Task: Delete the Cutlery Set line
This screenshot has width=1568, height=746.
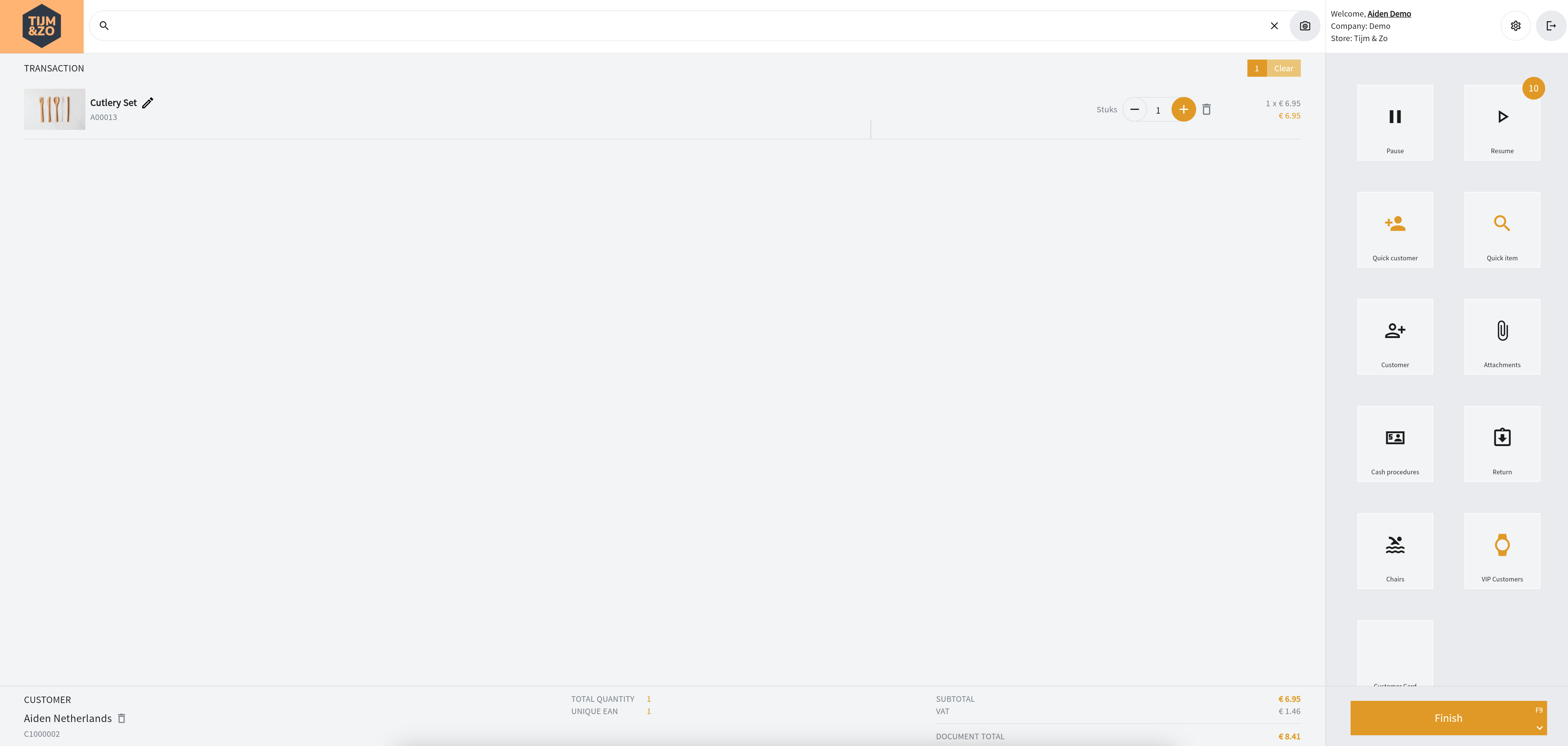Action: pos(1207,110)
